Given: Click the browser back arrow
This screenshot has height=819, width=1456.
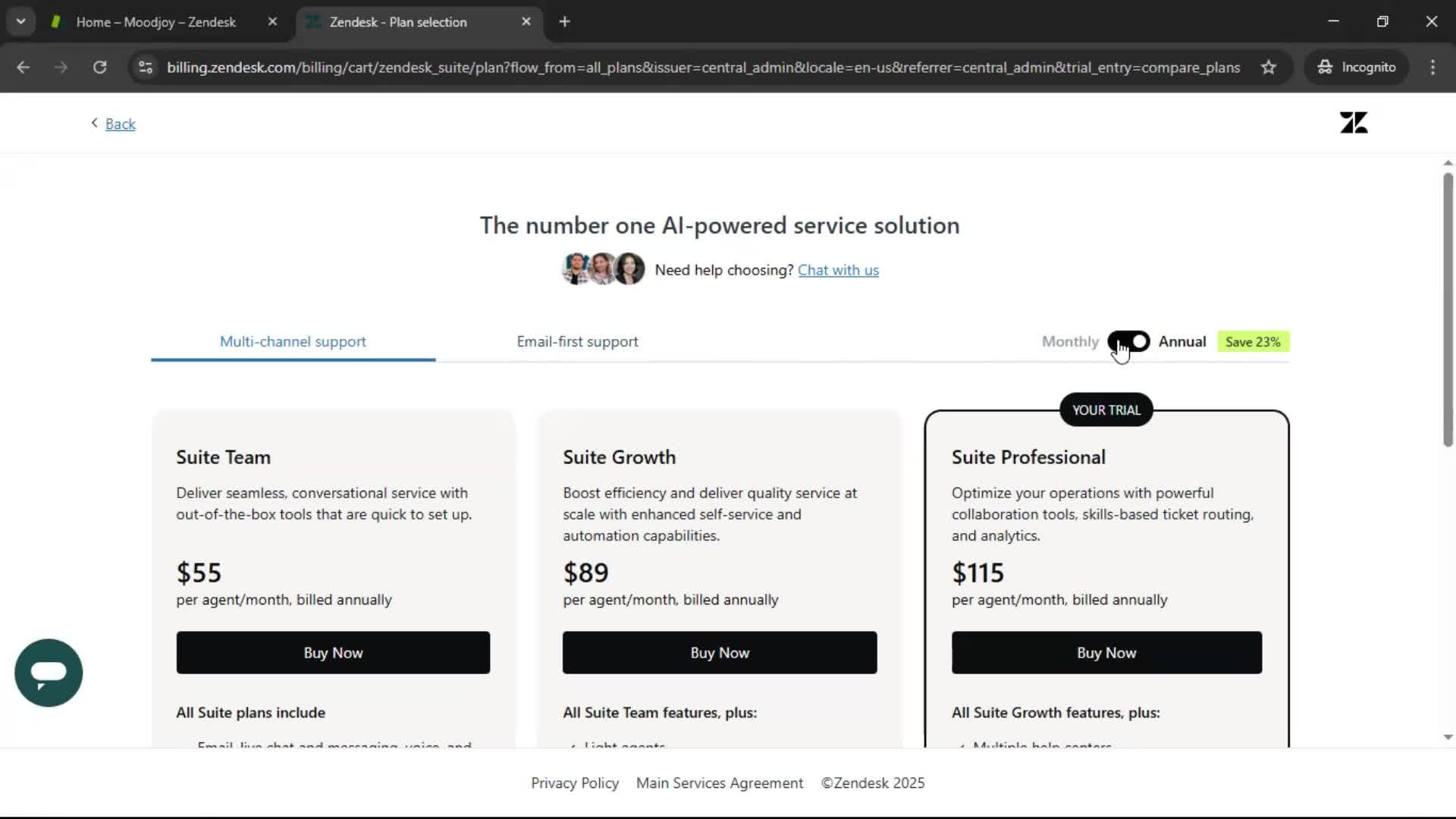Looking at the screenshot, I should click(x=24, y=67).
